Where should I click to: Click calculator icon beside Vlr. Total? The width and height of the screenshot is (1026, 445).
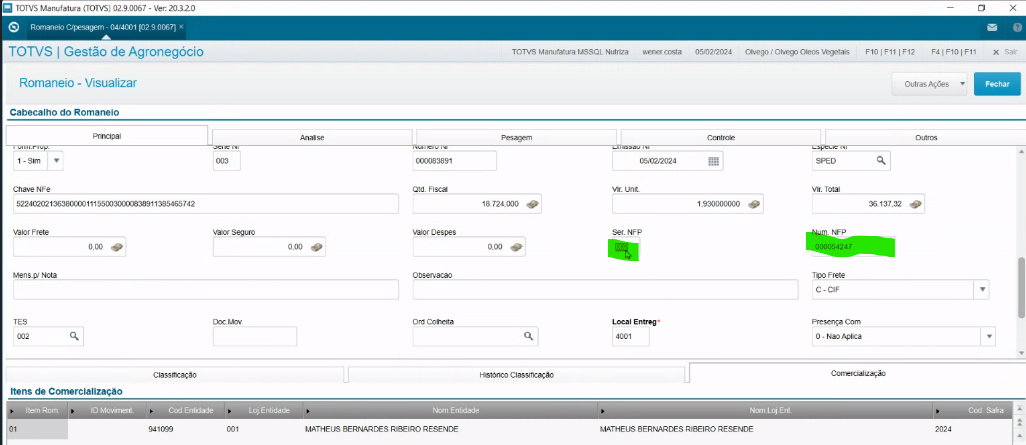coord(916,204)
